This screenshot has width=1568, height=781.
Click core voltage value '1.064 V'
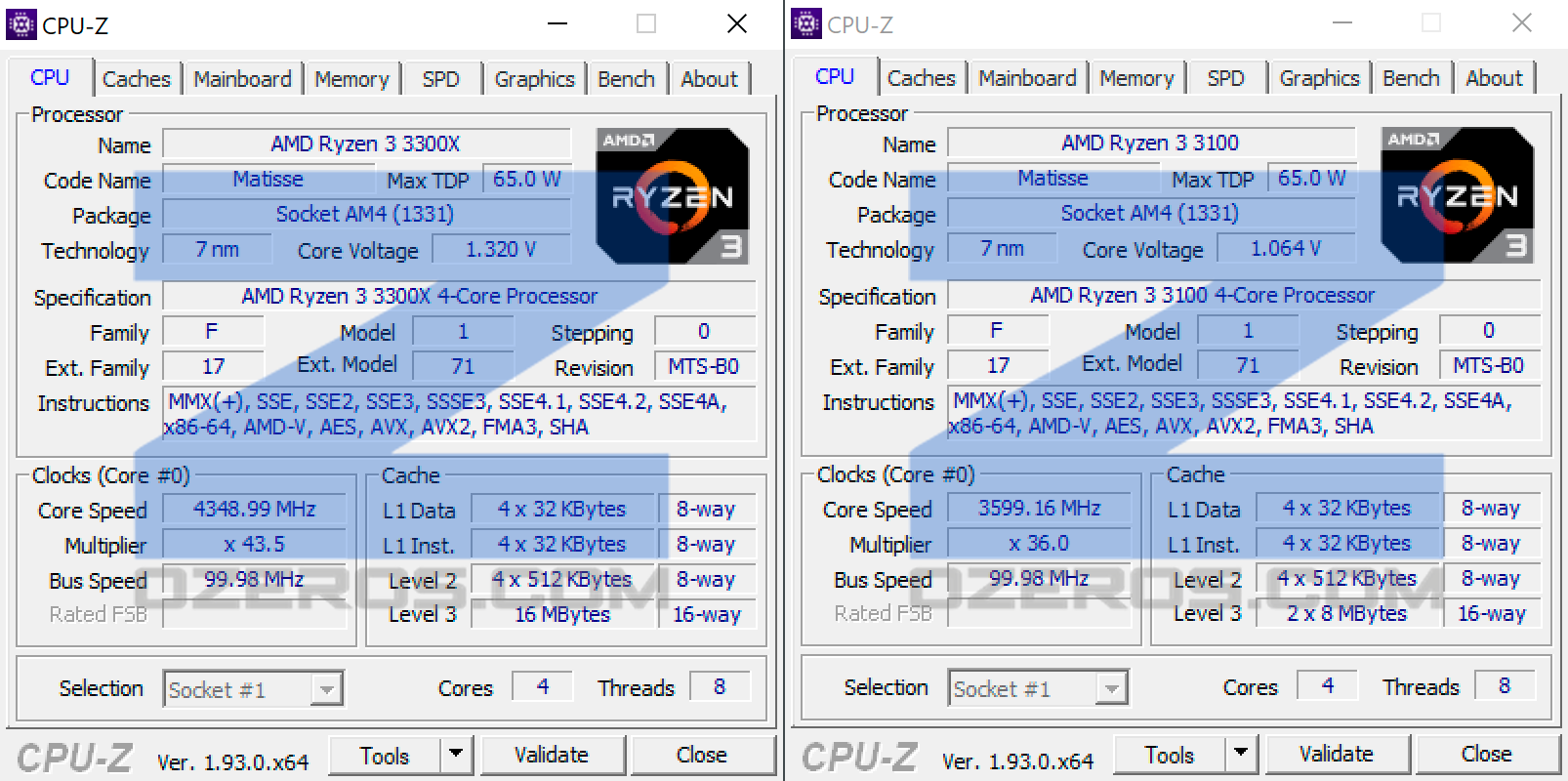click(x=1286, y=249)
